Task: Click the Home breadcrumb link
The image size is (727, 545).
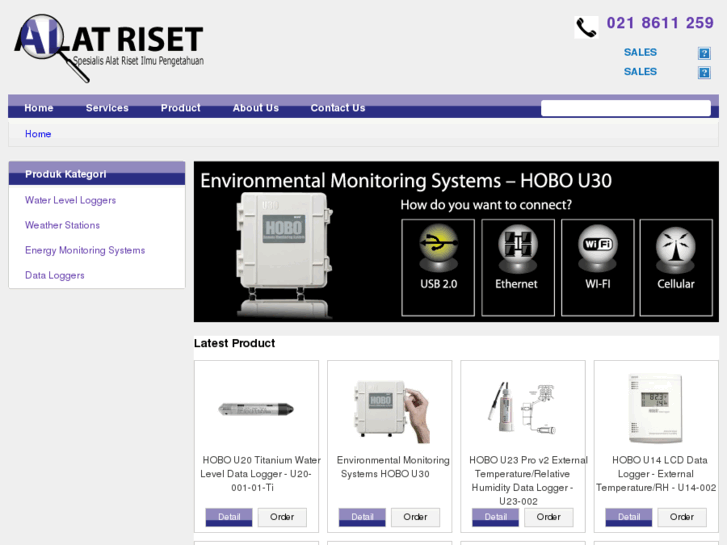Action: point(38,134)
